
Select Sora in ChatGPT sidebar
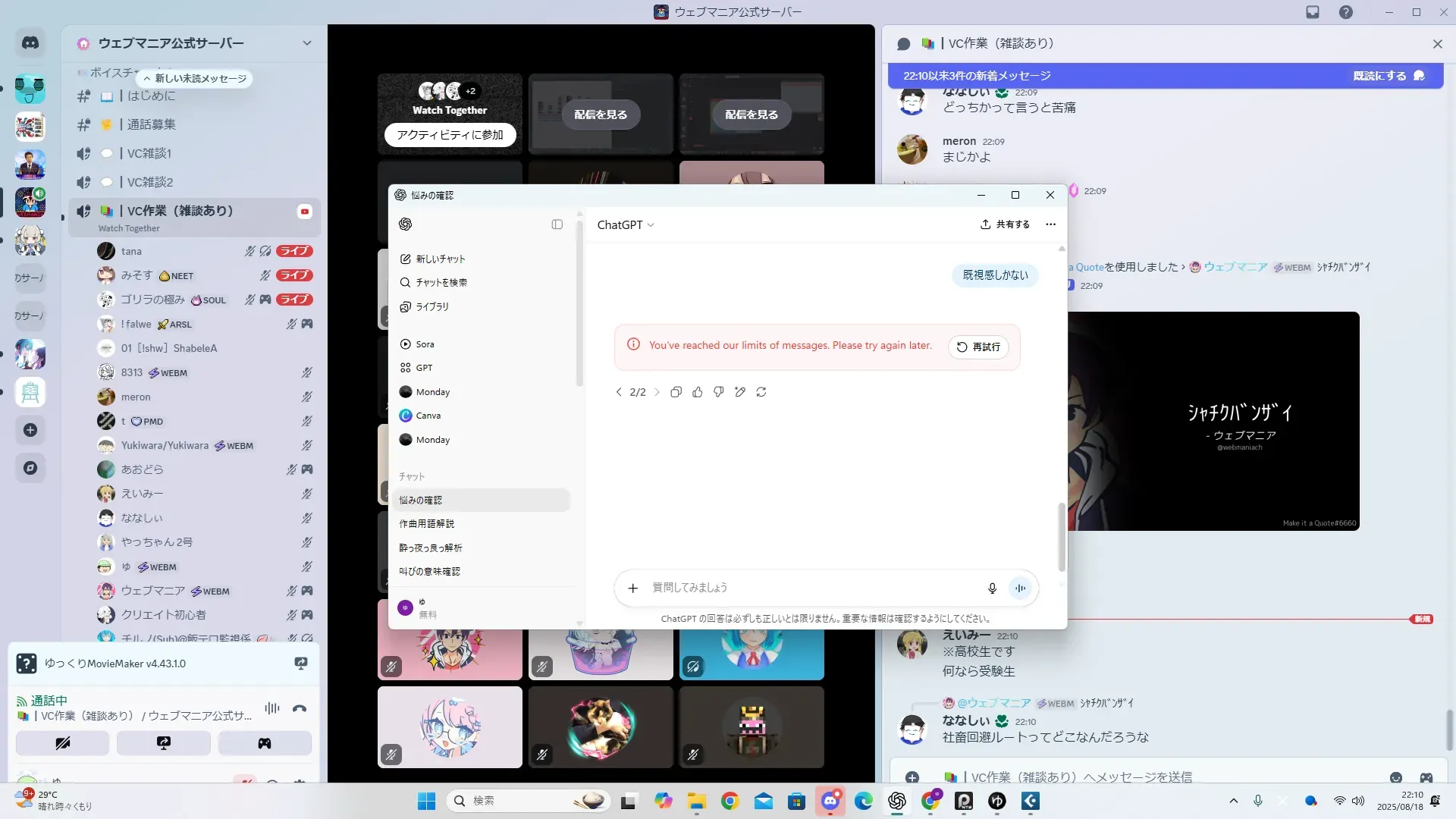425,344
